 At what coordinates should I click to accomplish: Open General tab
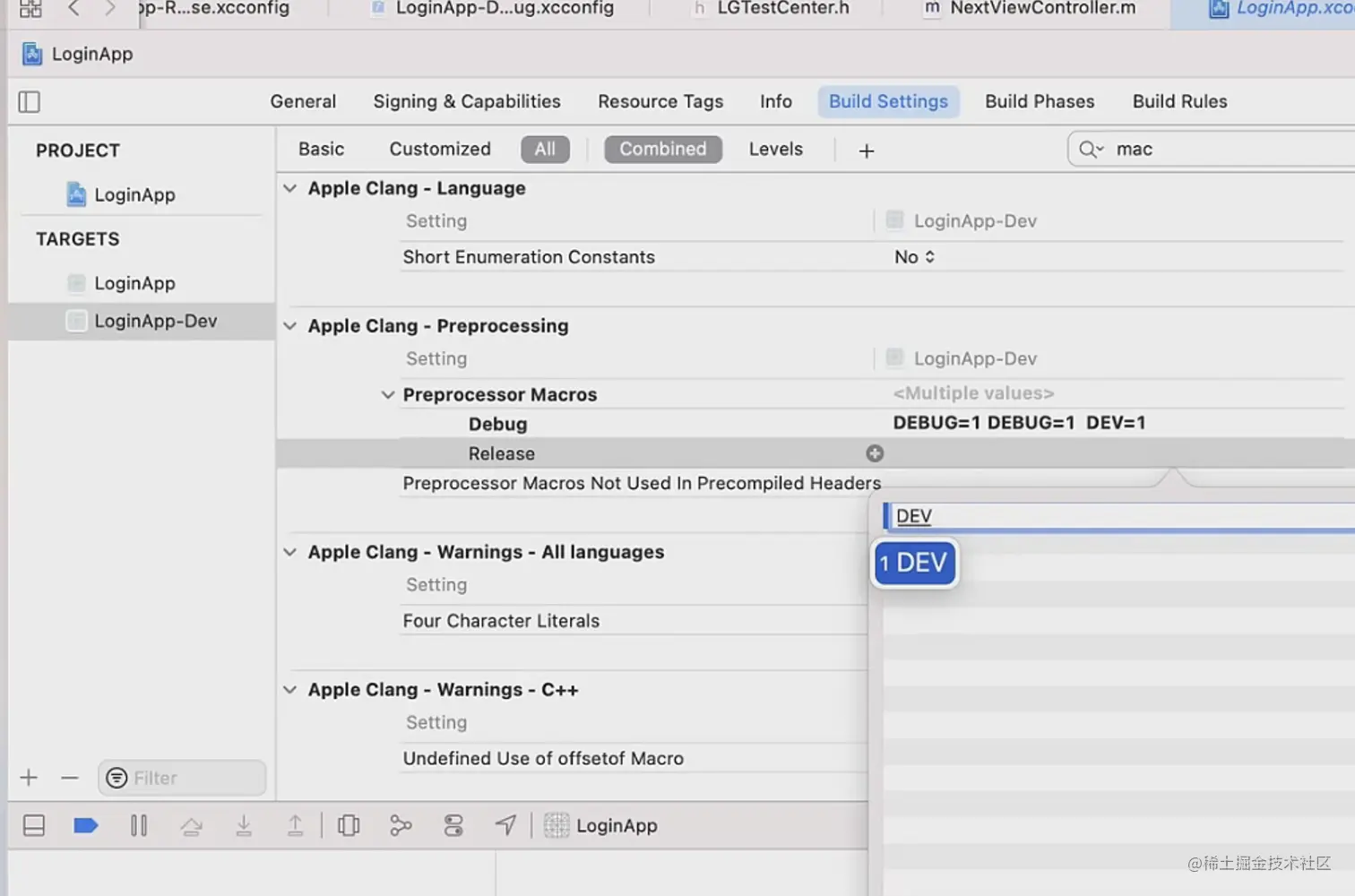click(303, 101)
